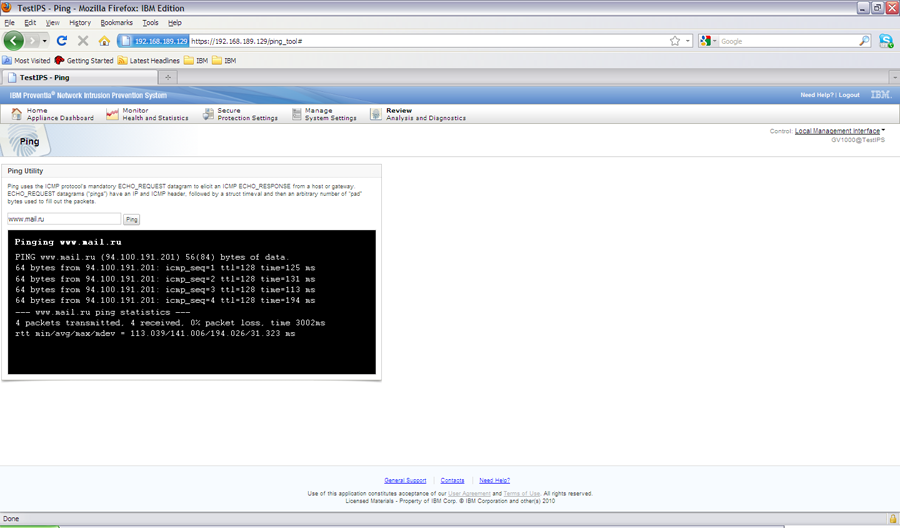Click the Monitor chart icon
The width and height of the screenshot is (900, 528).
coord(112,114)
